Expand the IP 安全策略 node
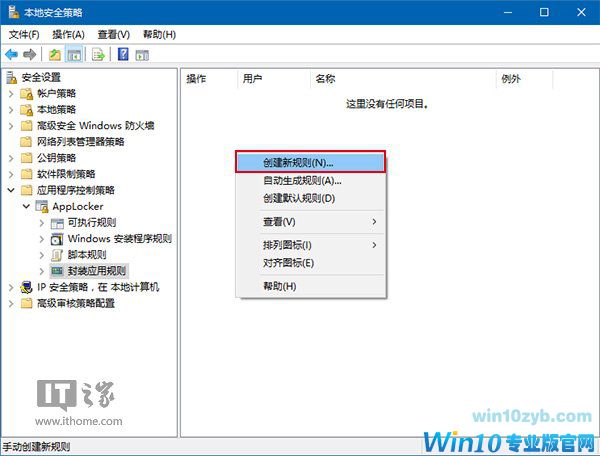Screen dimensions: 600x456 (11, 287)
